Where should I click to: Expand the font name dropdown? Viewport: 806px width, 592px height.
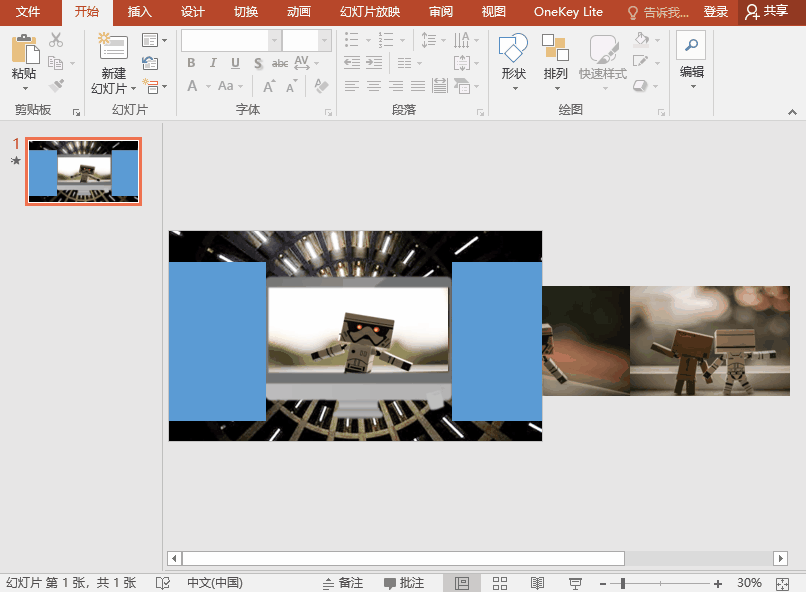(x=274, y=41)
